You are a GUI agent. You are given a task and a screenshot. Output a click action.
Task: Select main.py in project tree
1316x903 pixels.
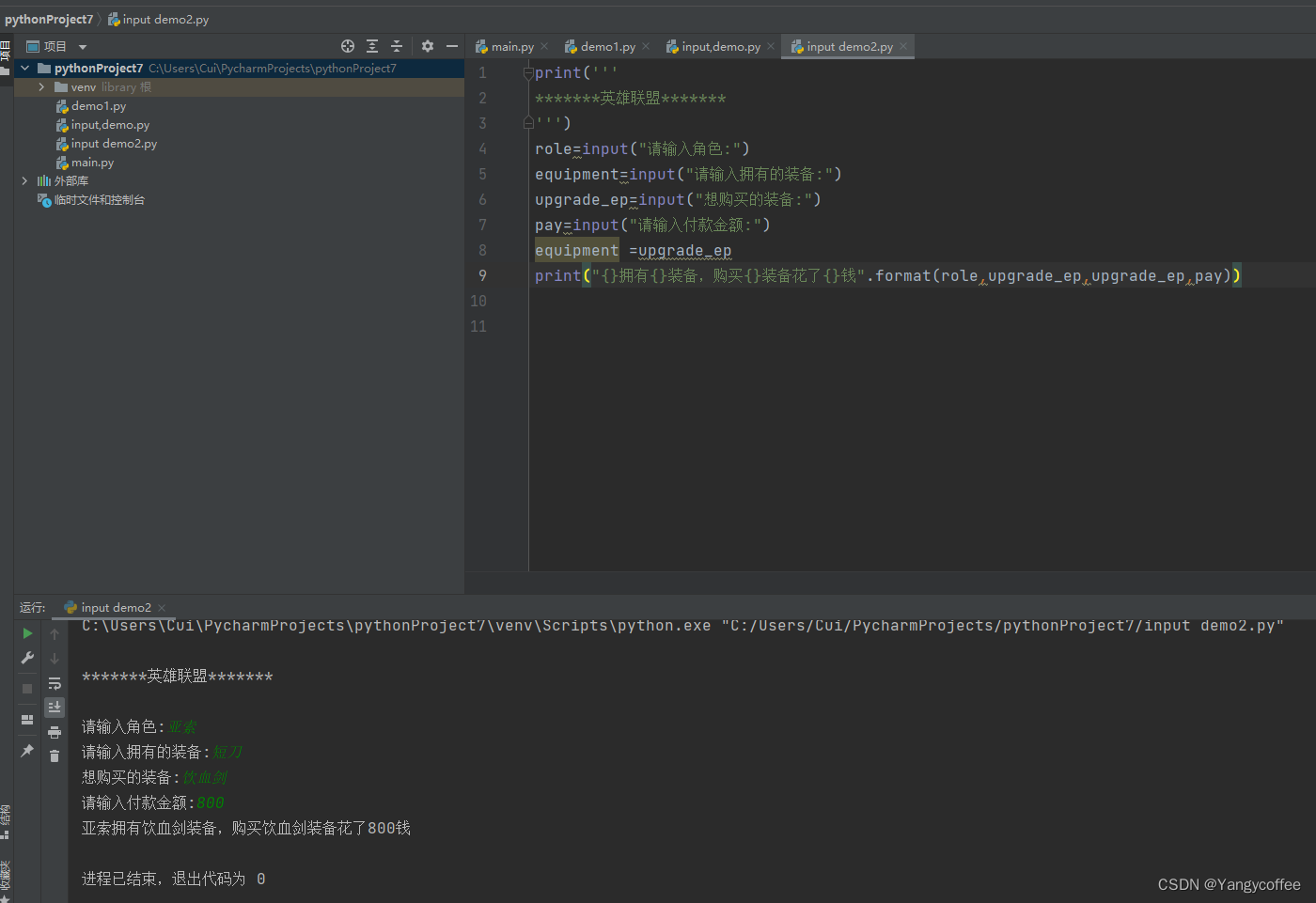click(92, 163)
